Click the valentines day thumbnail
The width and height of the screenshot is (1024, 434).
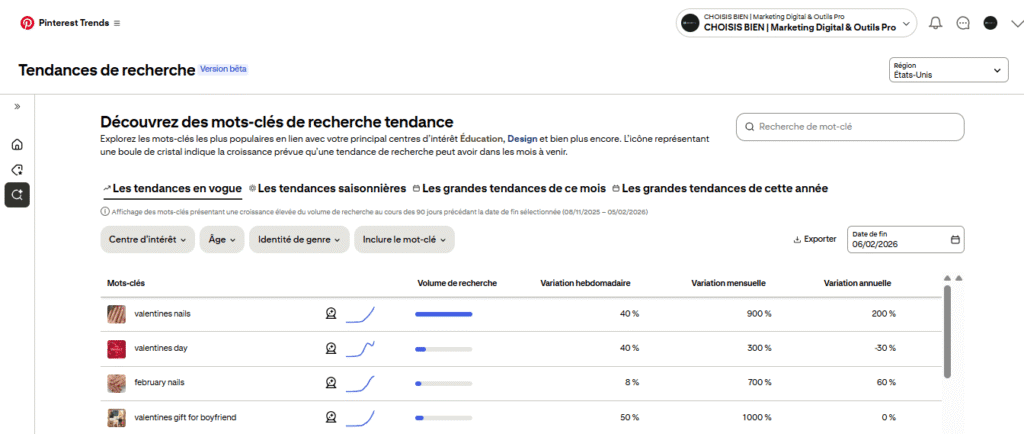coord(116,349)
